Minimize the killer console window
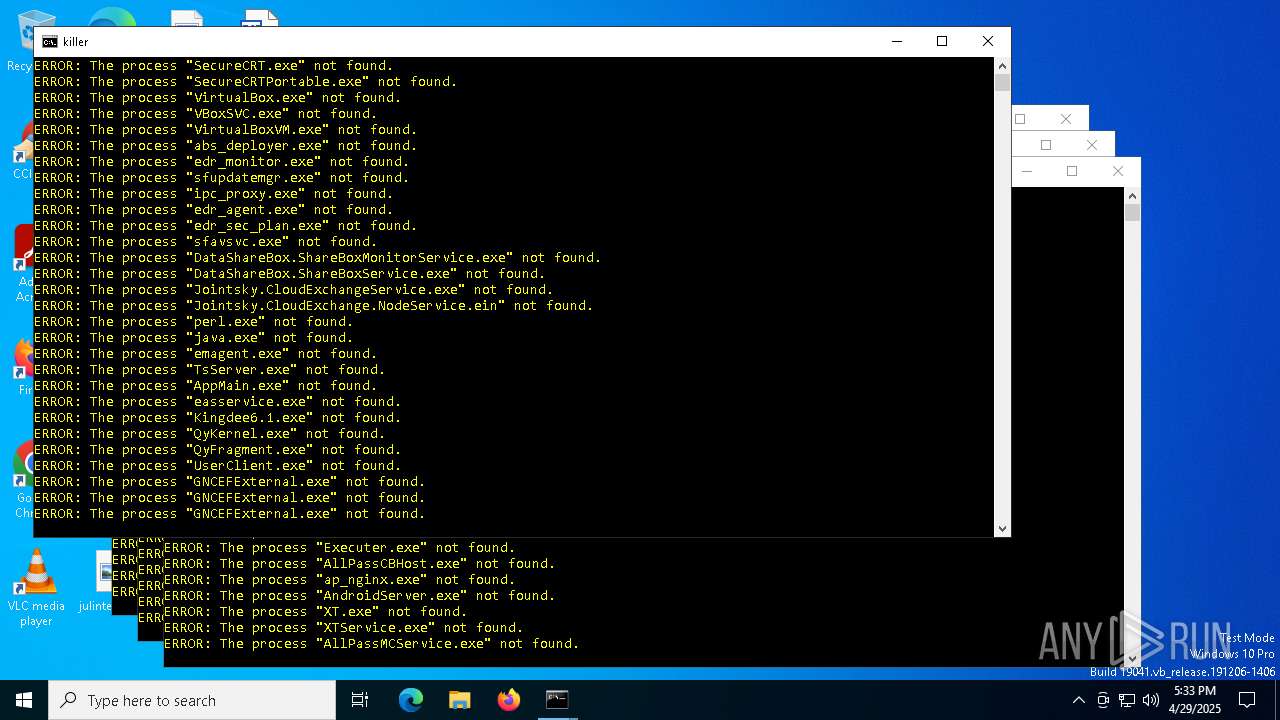Screen dimensions: 1280x720 click(896, 41)
